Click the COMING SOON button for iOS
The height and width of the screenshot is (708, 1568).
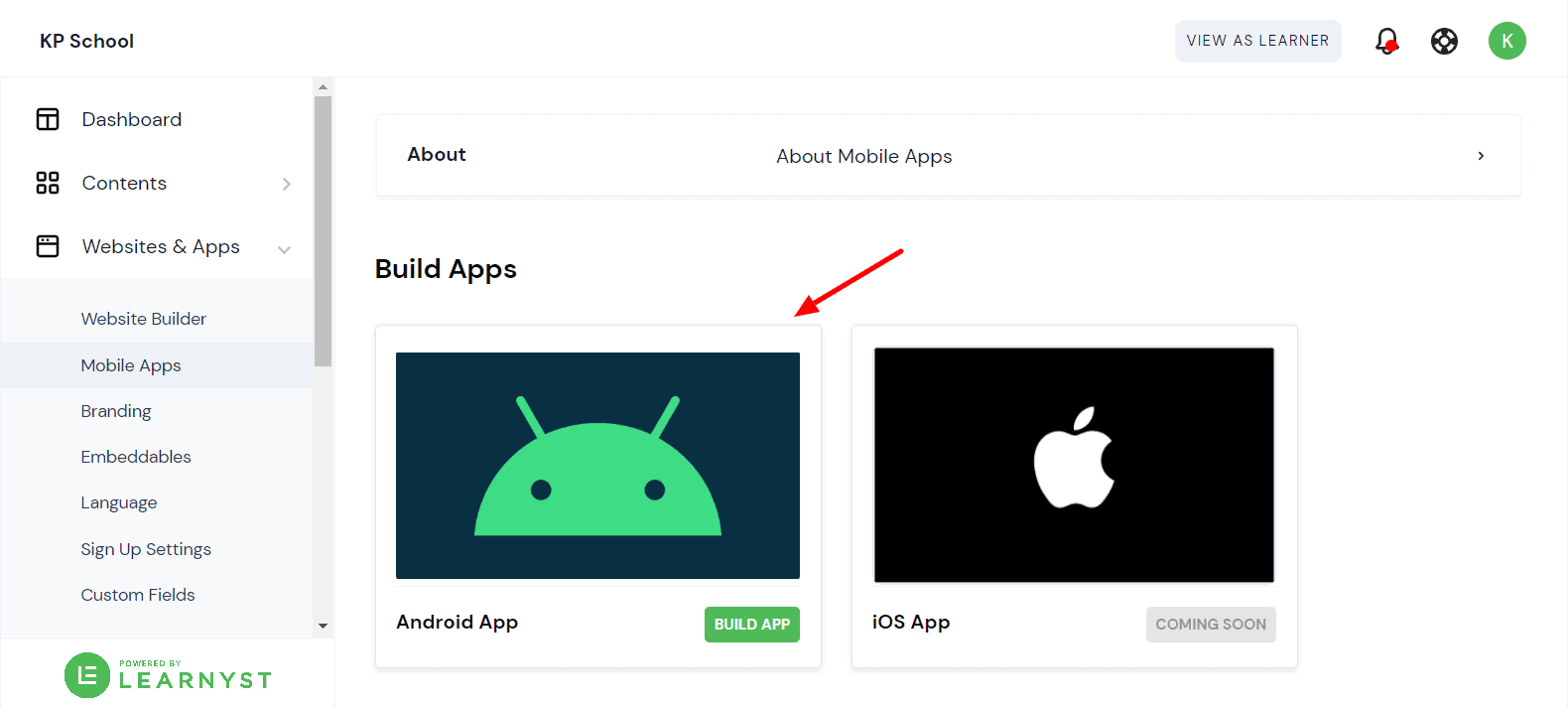point(1210,625)
